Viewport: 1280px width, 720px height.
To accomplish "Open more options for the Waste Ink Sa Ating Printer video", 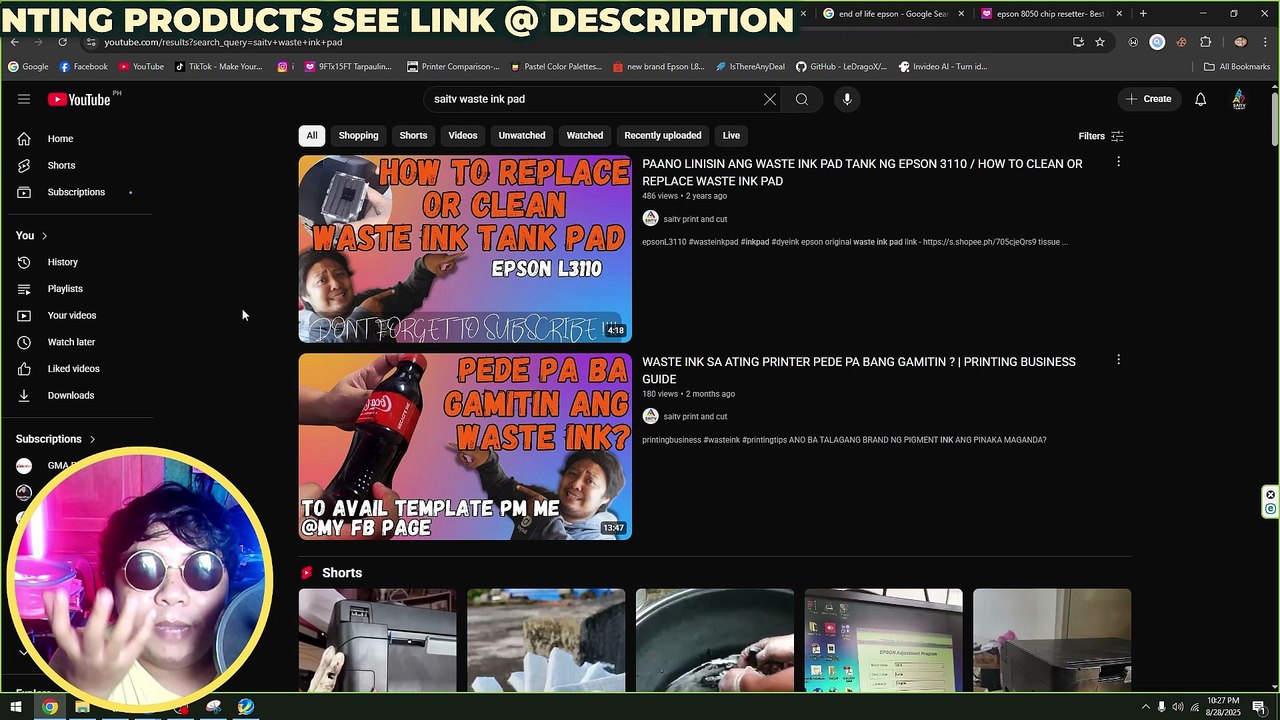I will 1118,360.
